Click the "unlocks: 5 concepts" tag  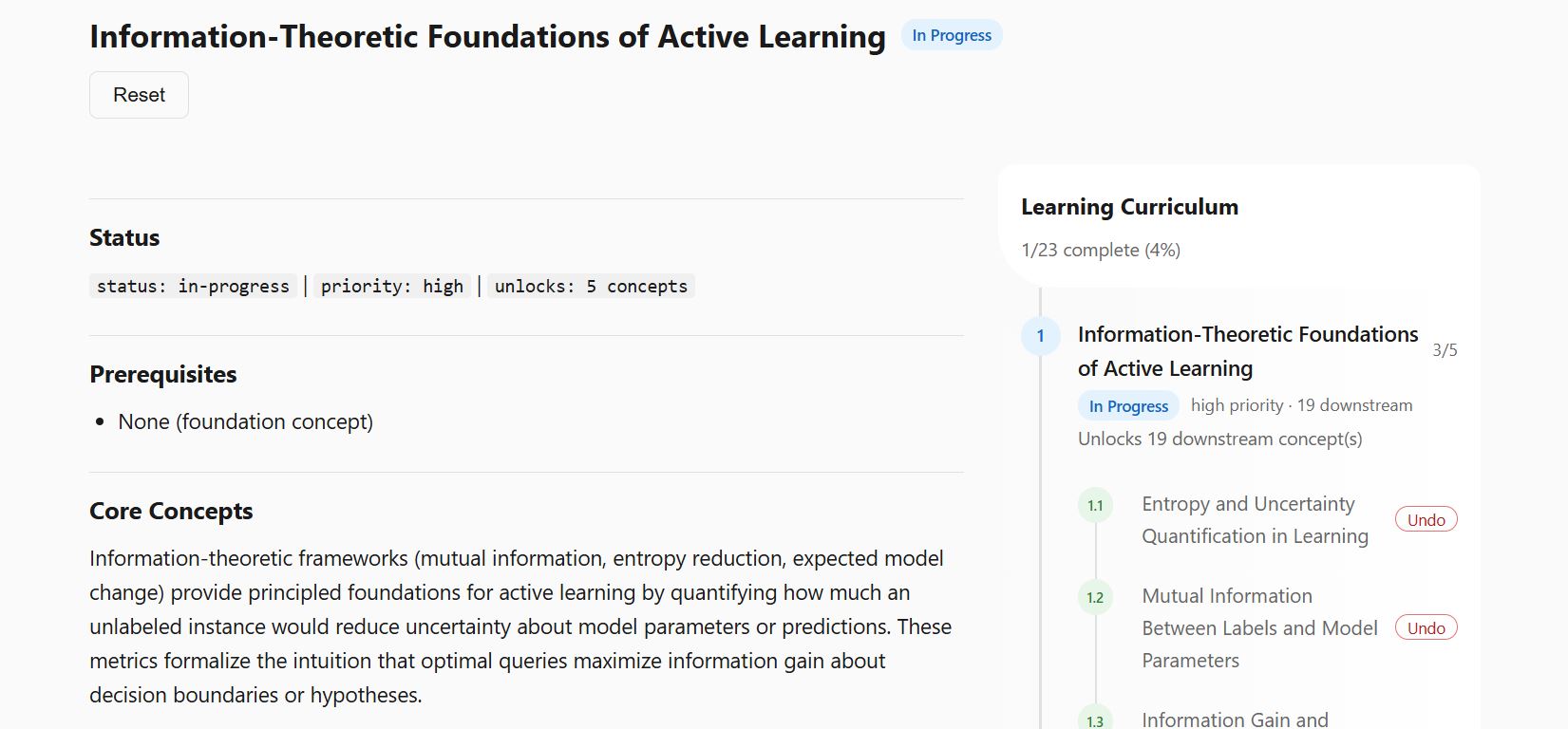[x=591, y=287]
